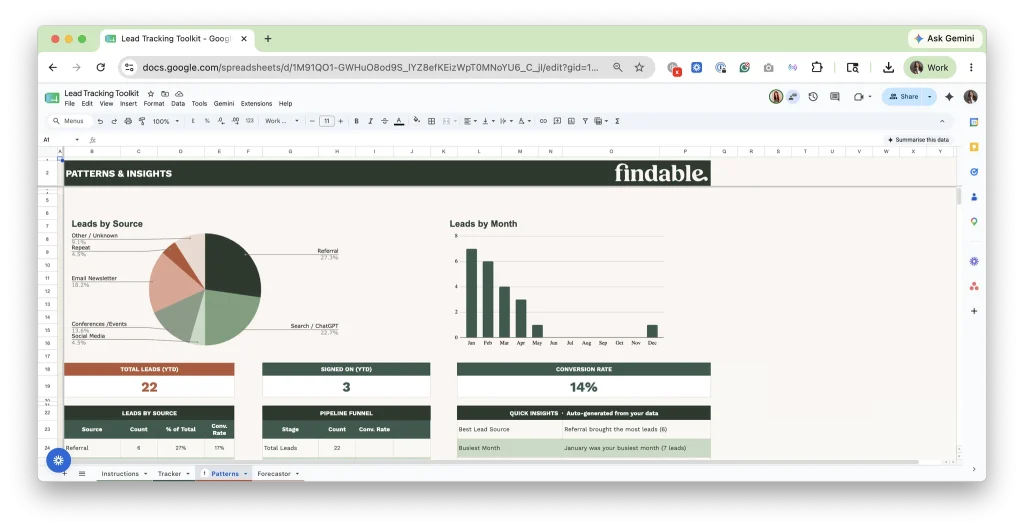Screen dimensions: 1024x531
Task: Open the 123 more formats menu
Action: pos(249,121)
